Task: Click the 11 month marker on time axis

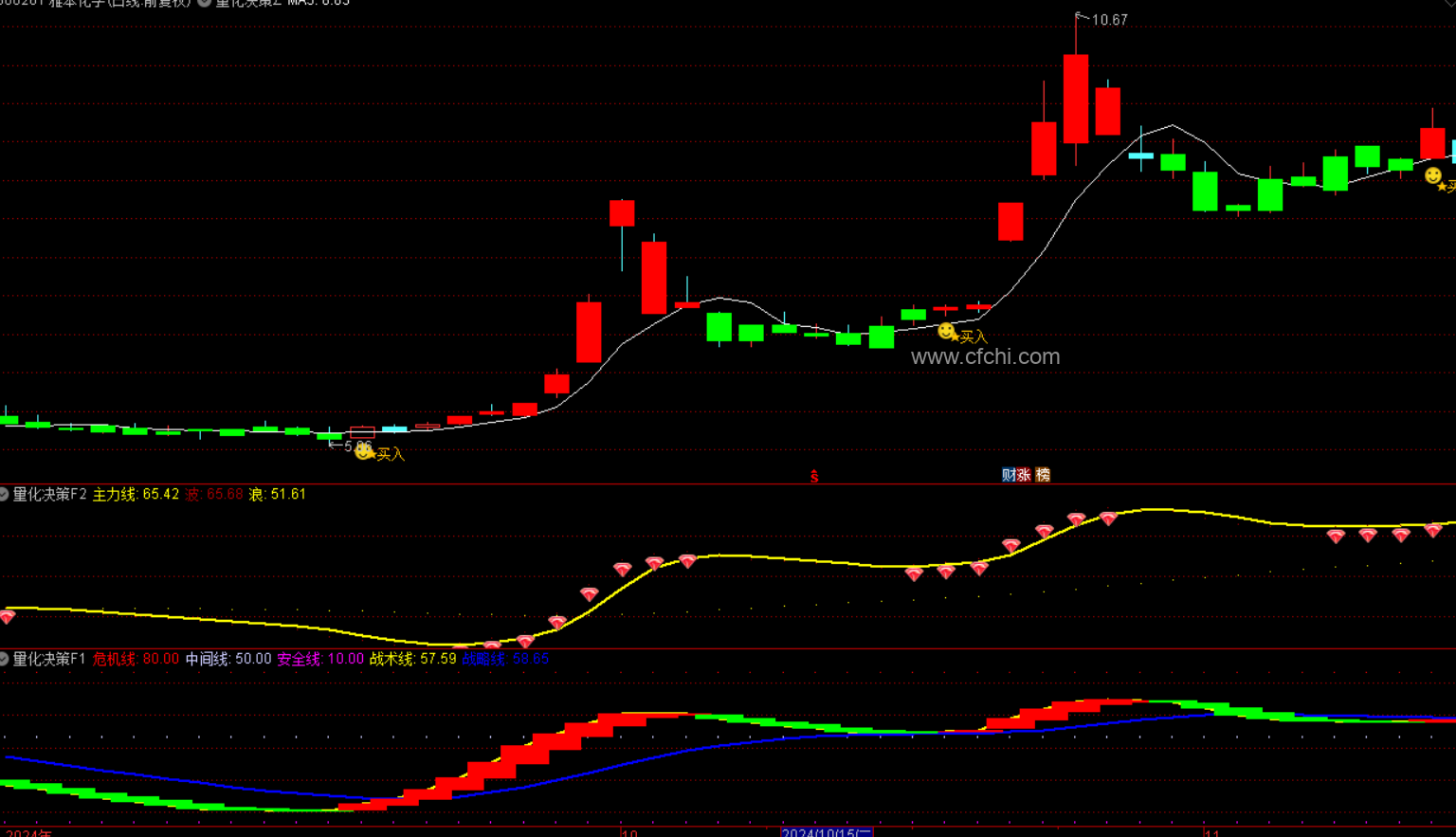Action: coord(1211,832)
